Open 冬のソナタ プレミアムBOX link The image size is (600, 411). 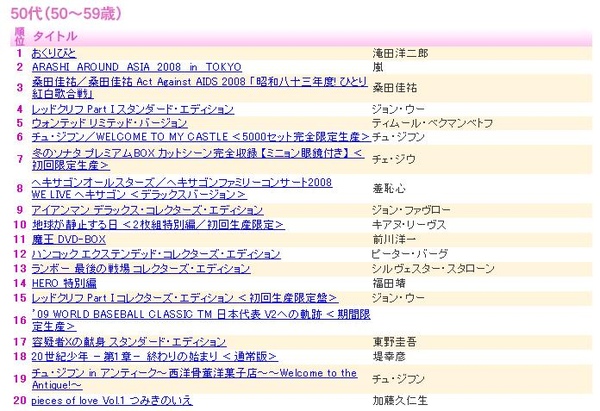pos(198,159)
